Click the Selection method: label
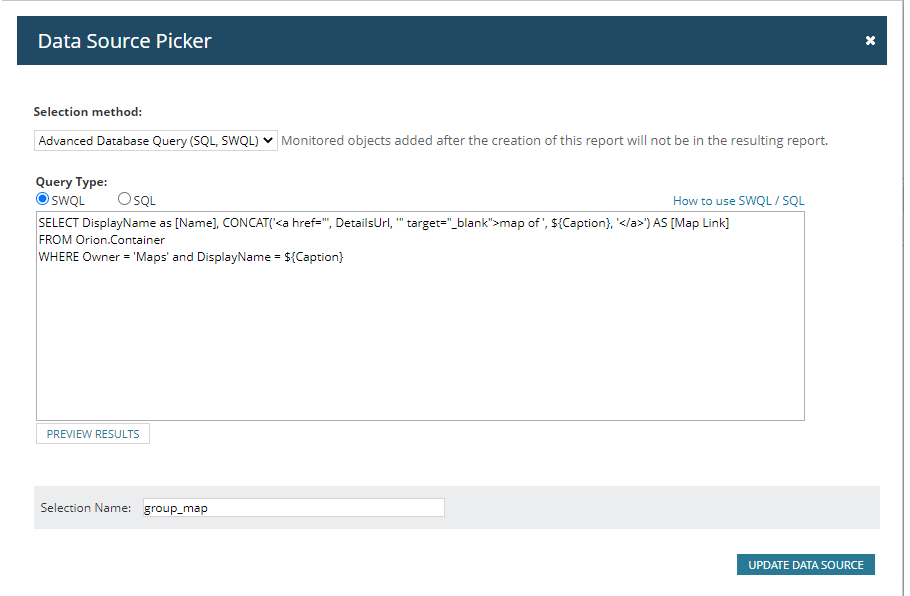The height and width of the screenshot is (596, 910). (x=88, y=112)
